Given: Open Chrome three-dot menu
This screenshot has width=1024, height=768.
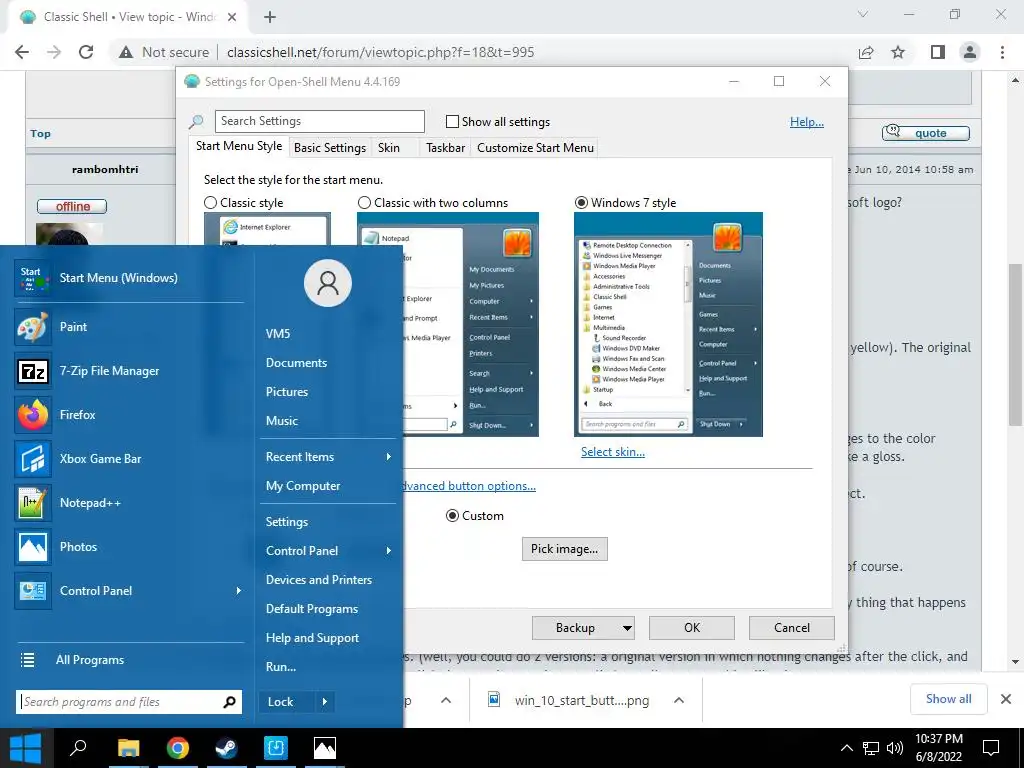Looking at the screenshot, I should click(x=1002, y=52).
